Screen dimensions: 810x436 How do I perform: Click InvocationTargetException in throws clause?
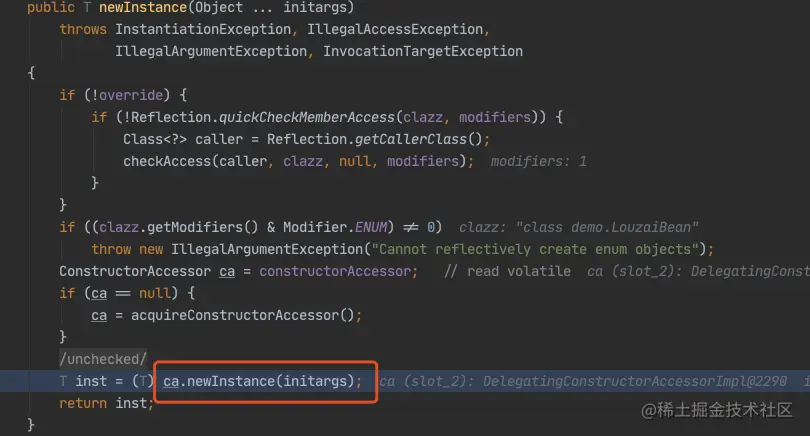pyautogui.click(x=423, y=51)
